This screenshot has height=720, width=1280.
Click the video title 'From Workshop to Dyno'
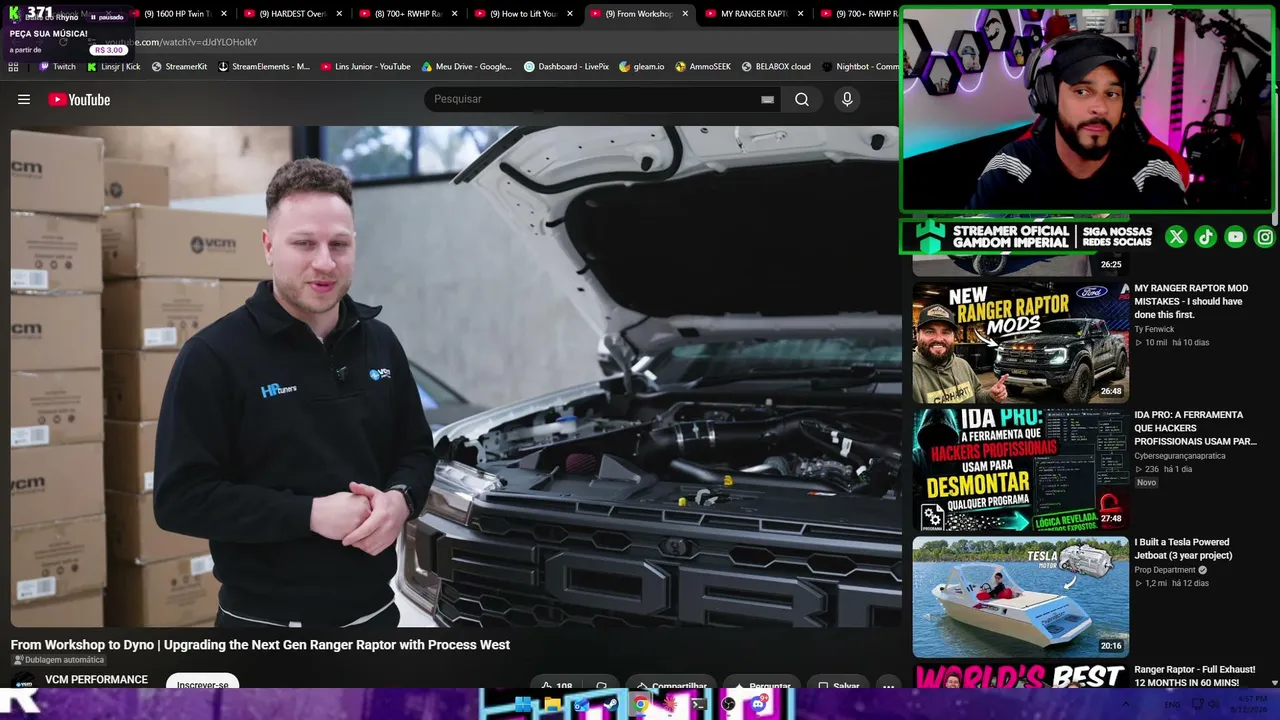pos(260,645)
